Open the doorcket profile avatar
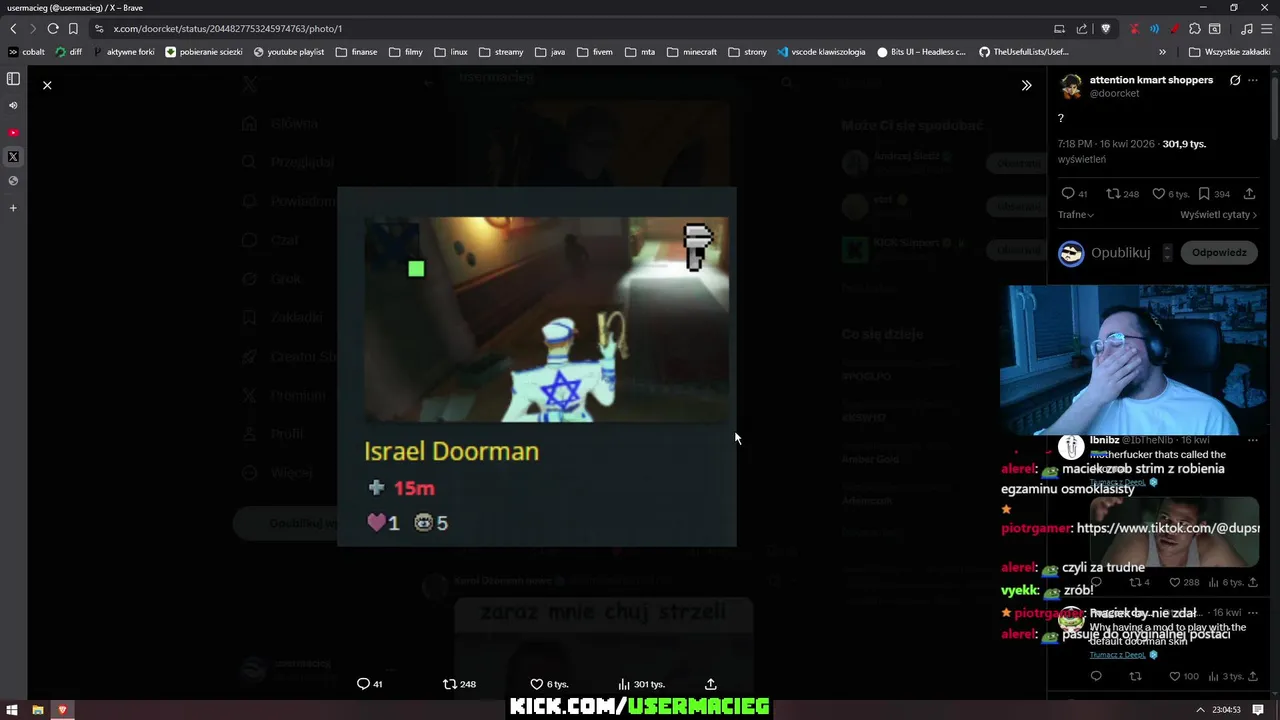Viewport: 1280px width, 720px height. (x=1071, y=86)
